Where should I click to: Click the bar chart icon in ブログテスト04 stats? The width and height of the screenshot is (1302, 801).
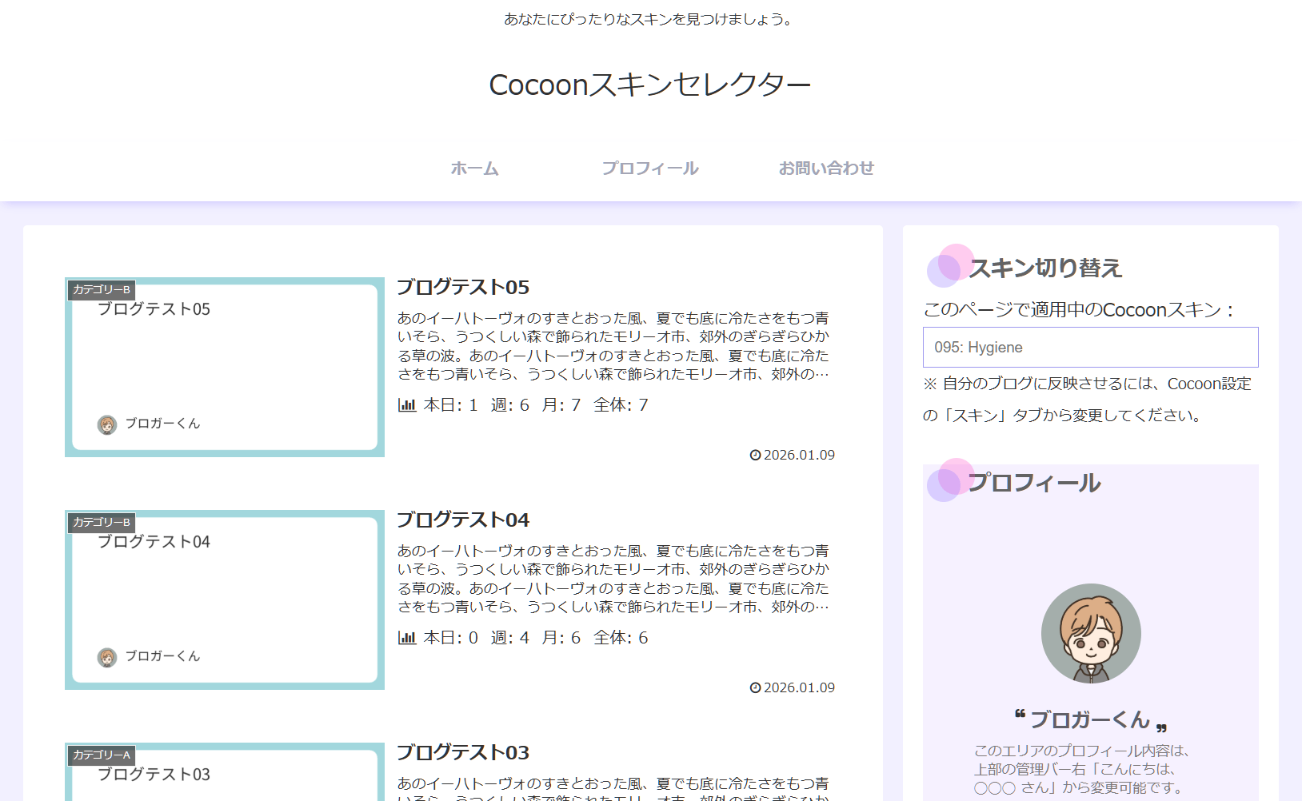point(407,638)
